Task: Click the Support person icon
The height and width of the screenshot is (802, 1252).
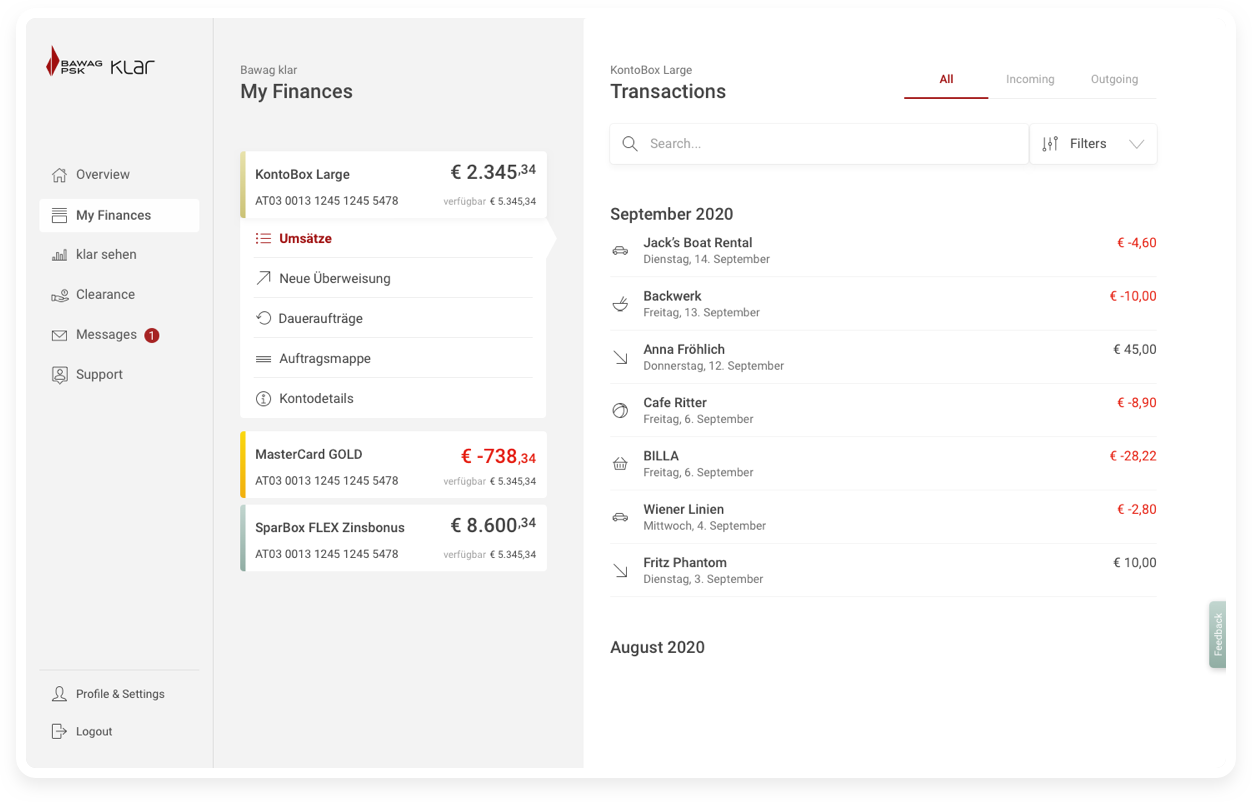Action: coord(59,375)
